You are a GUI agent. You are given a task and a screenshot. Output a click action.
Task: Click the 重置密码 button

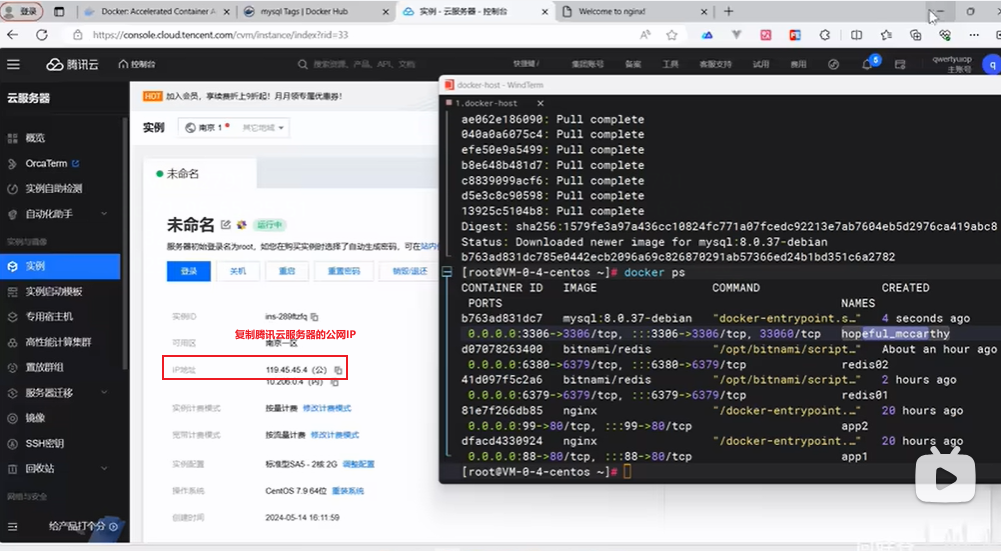pos(343,271)
